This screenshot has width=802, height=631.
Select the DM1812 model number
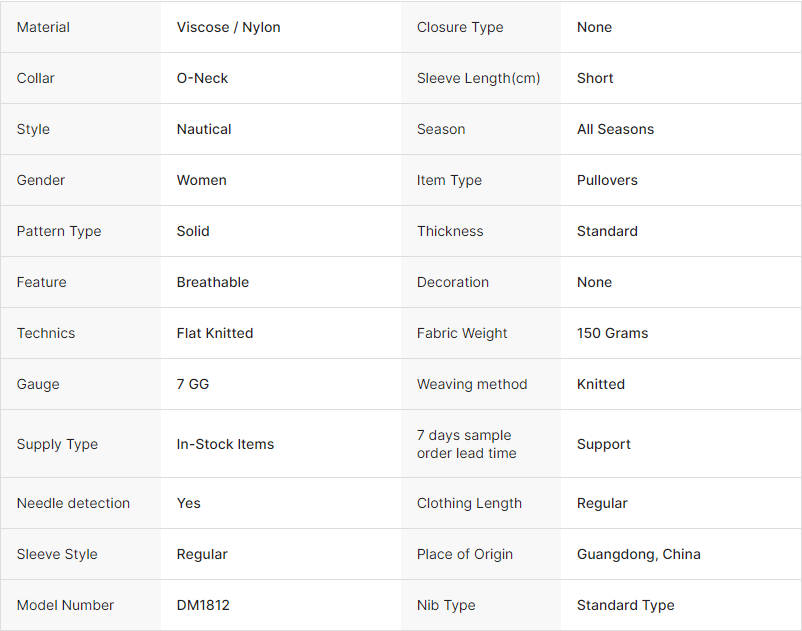[x=203, y=605]
